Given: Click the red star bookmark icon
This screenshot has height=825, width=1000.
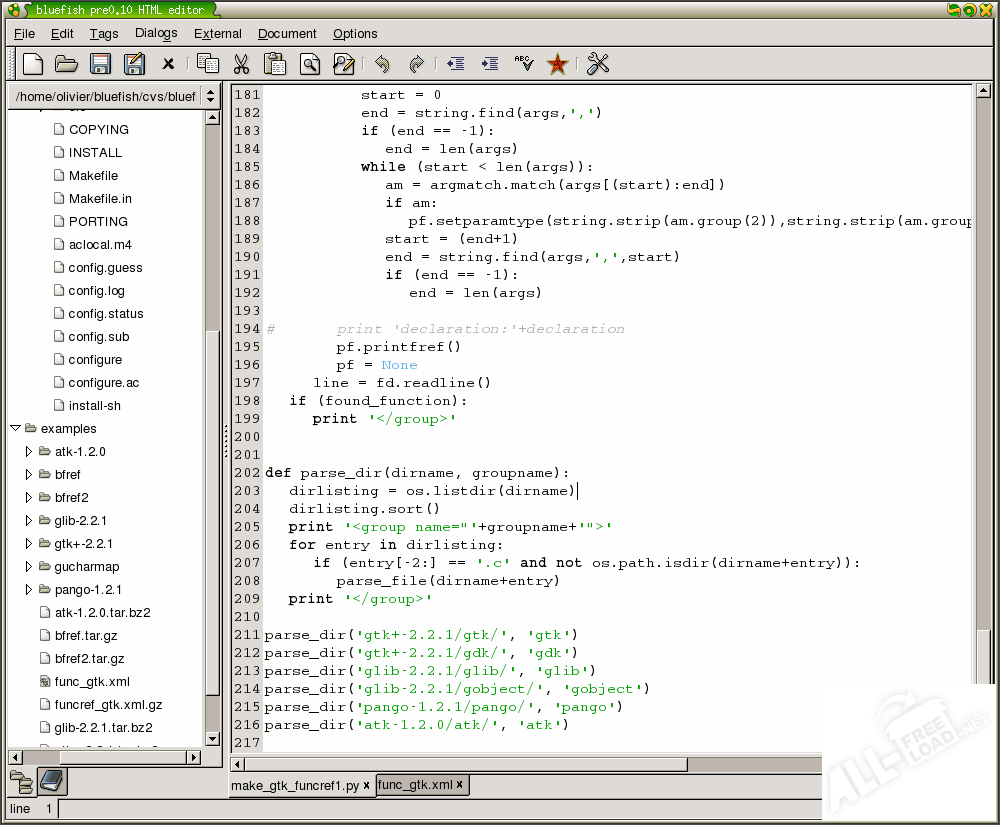Looking at the screenshot, I should [558, 64].
